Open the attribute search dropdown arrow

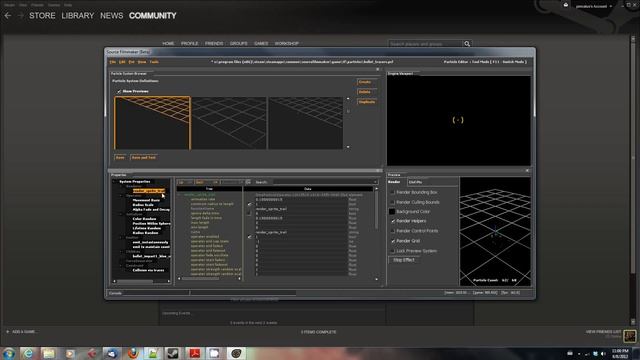click(x=375, y=182)
